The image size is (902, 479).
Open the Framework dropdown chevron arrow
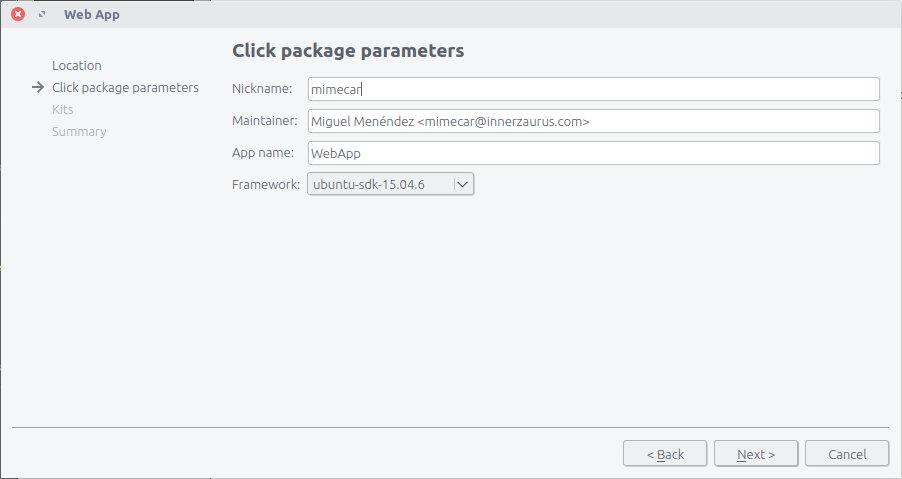463,185
